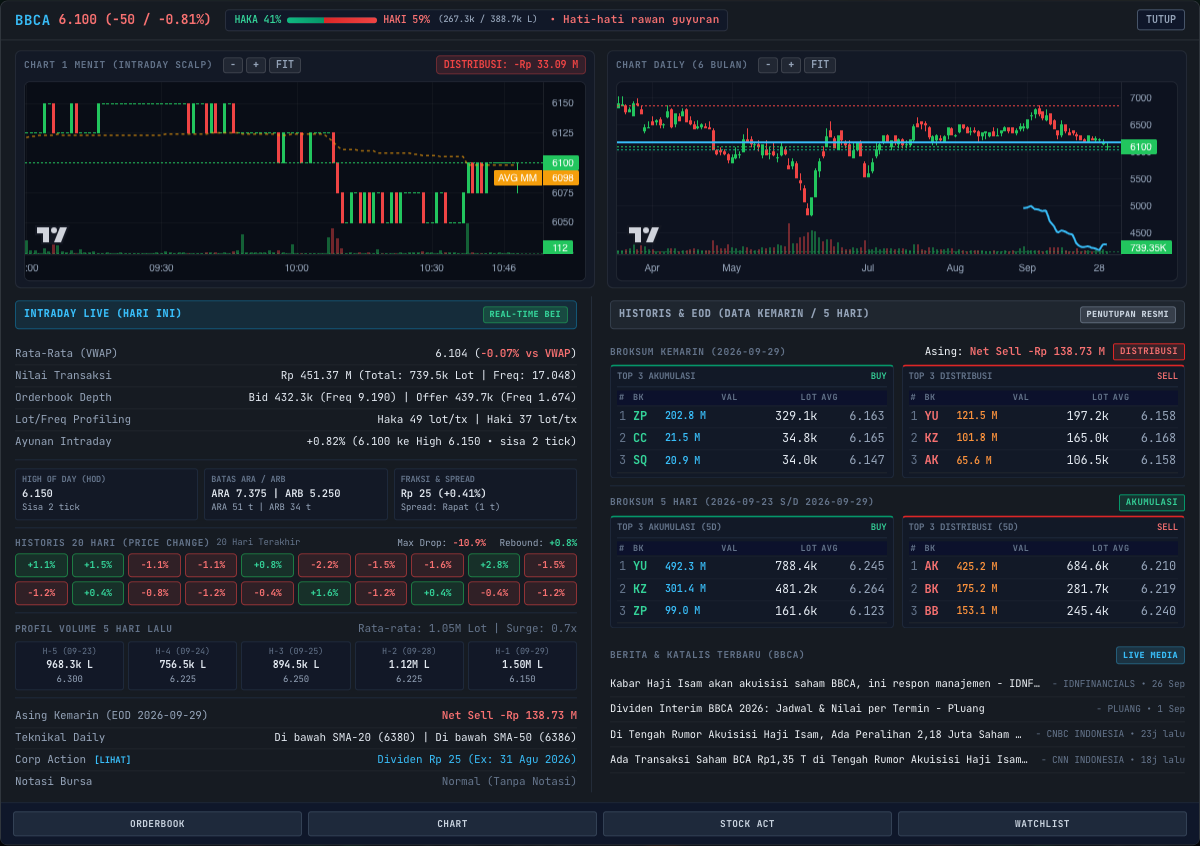Click the REAL-TIME BEI badge
Image resolution: width=1200 pixels, height=846 pixels.
(526, 315)
